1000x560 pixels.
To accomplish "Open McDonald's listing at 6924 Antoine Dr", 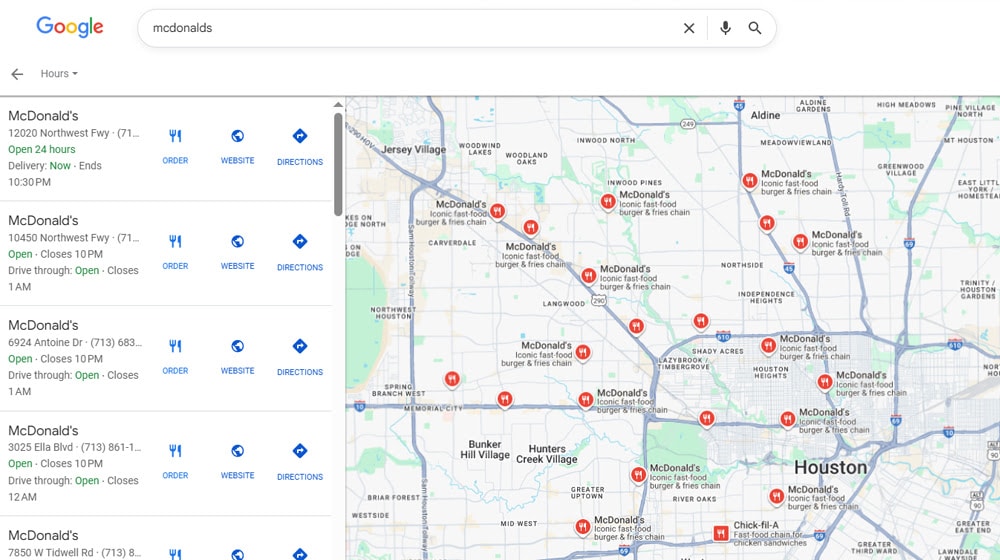I will click(43, 325).
